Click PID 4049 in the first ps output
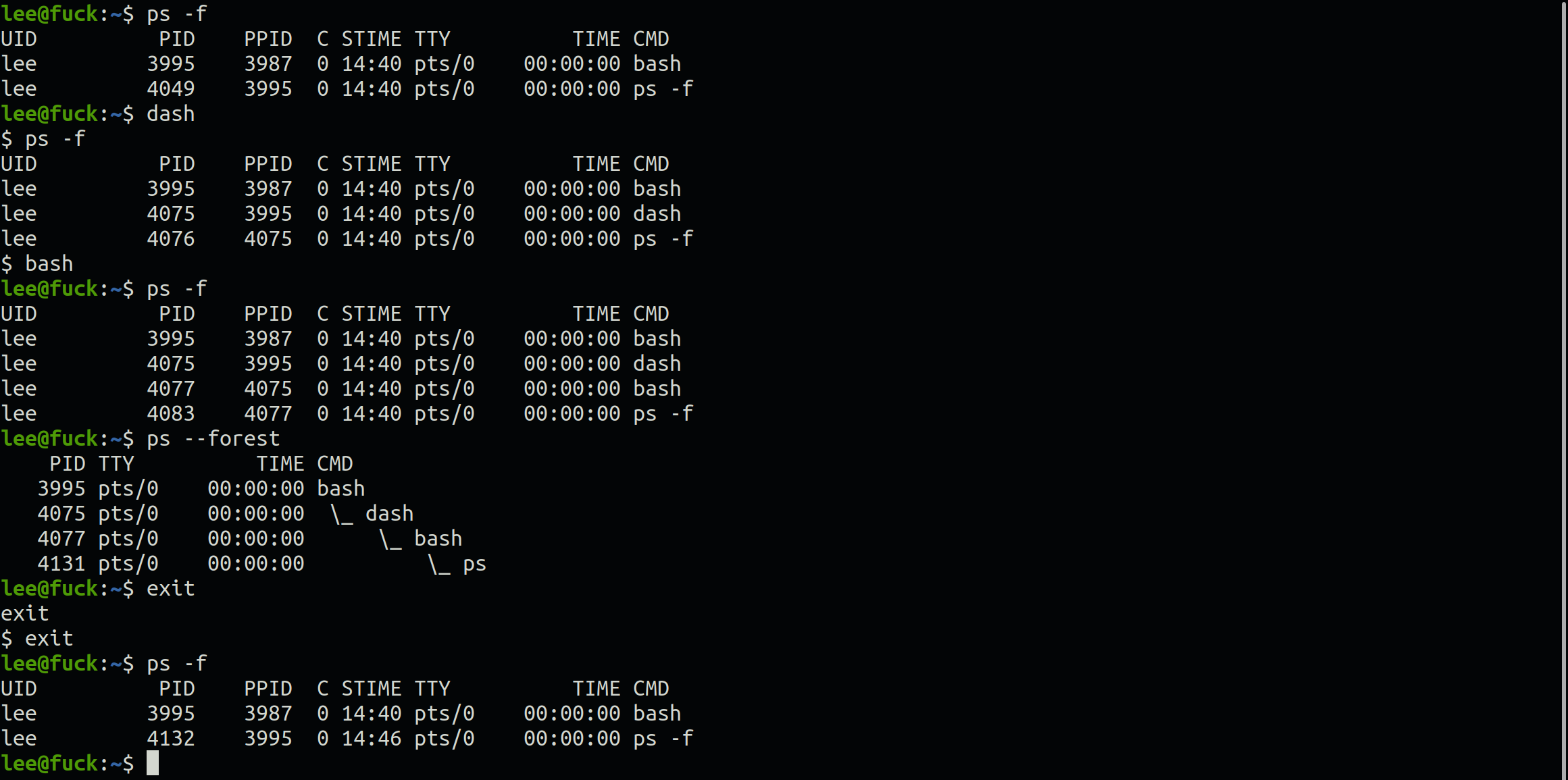1568x780 pixels. pyautogui.click(x=171, y=89)
